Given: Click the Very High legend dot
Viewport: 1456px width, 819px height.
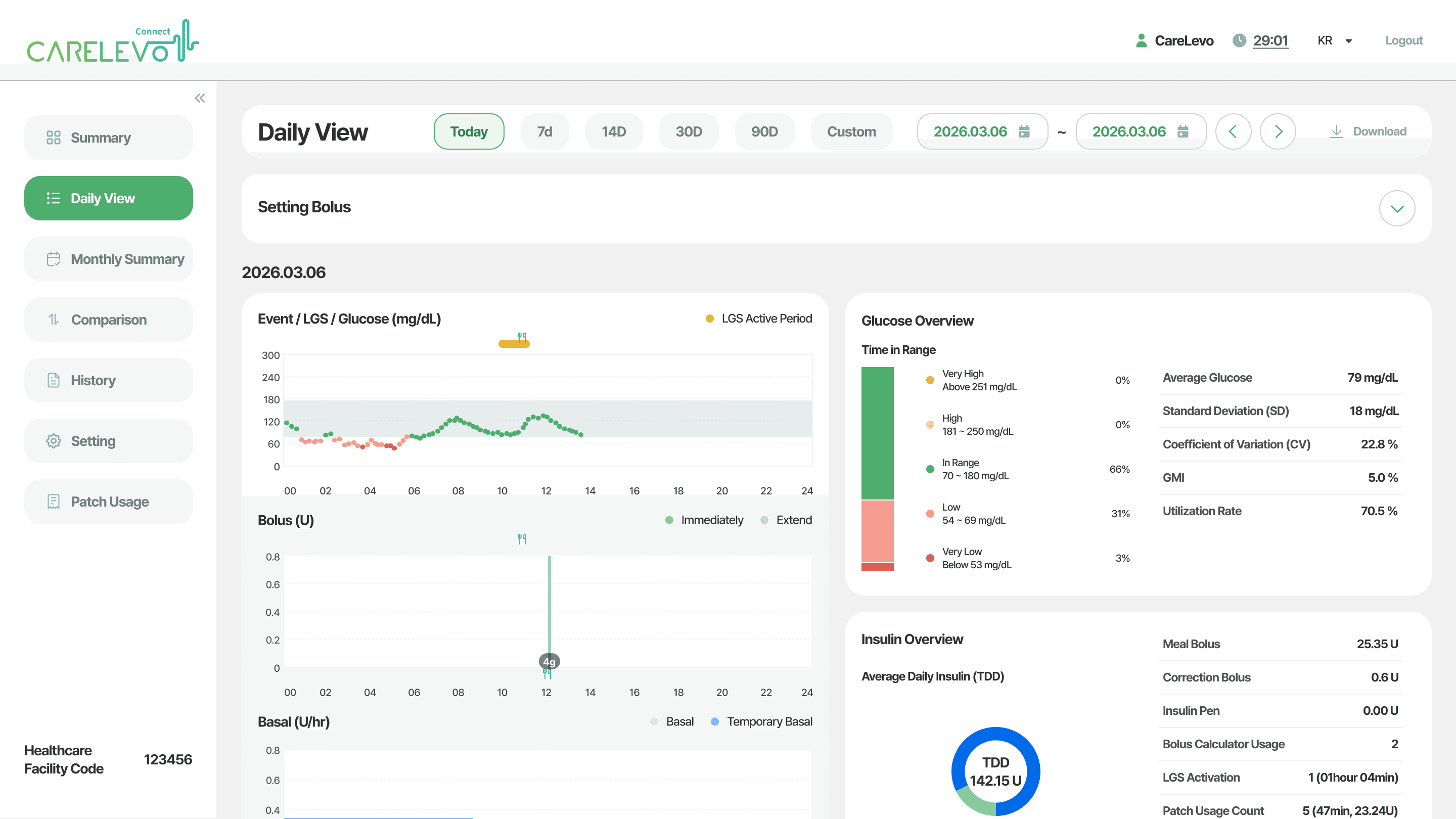Looking at the screenshot, I should (930, 380).
